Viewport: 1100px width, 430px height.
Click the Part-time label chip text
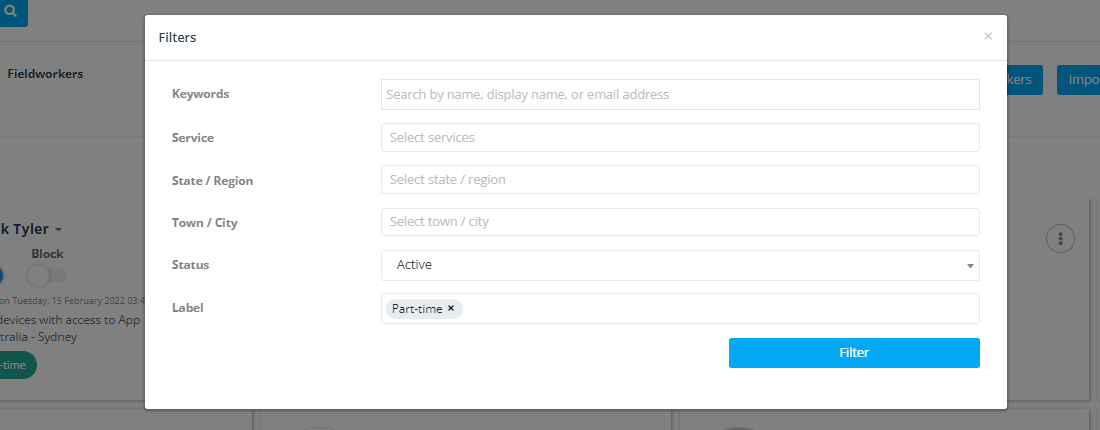click(x=417, y=309)
